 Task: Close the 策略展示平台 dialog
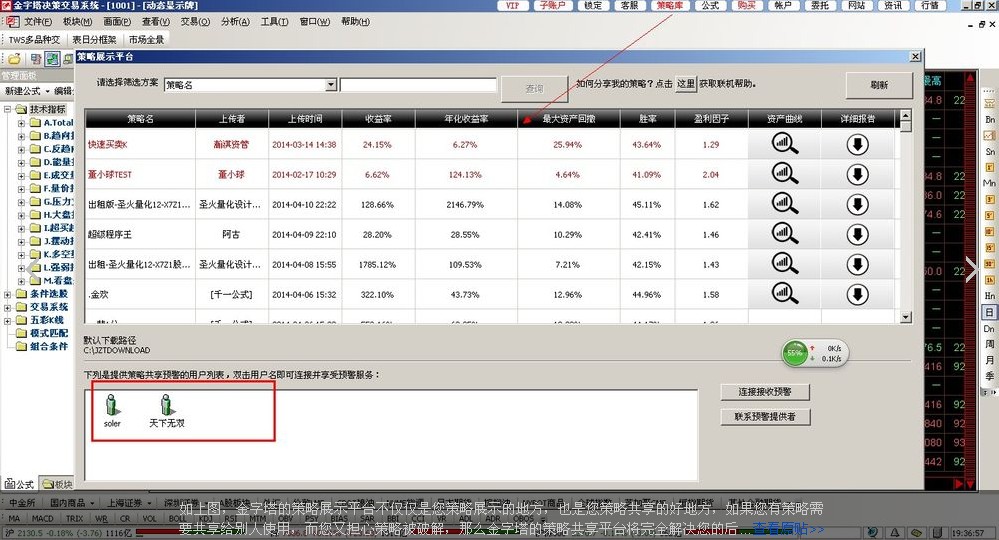[916, 57]
